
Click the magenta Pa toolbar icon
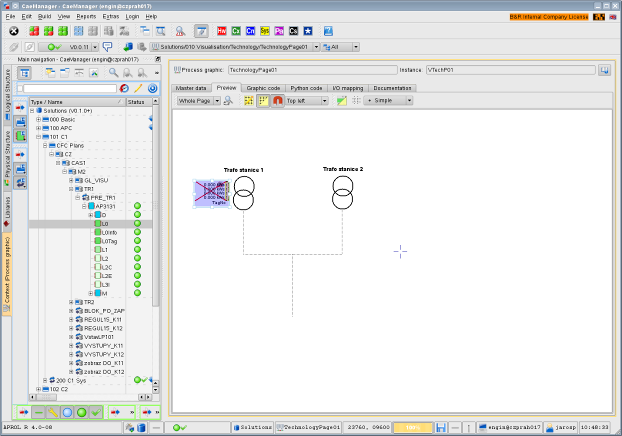279,31
